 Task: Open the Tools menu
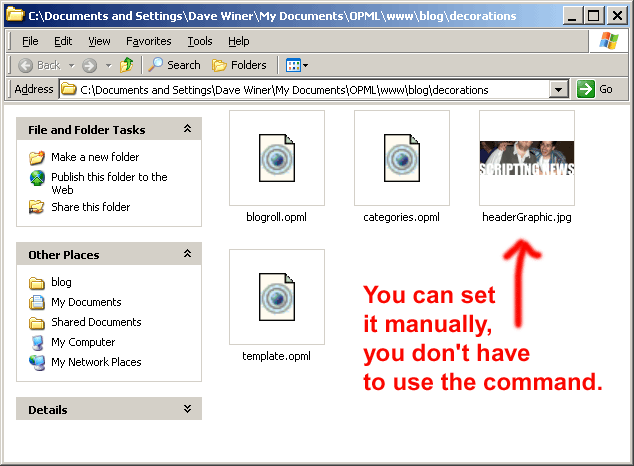tap(200, 41)
